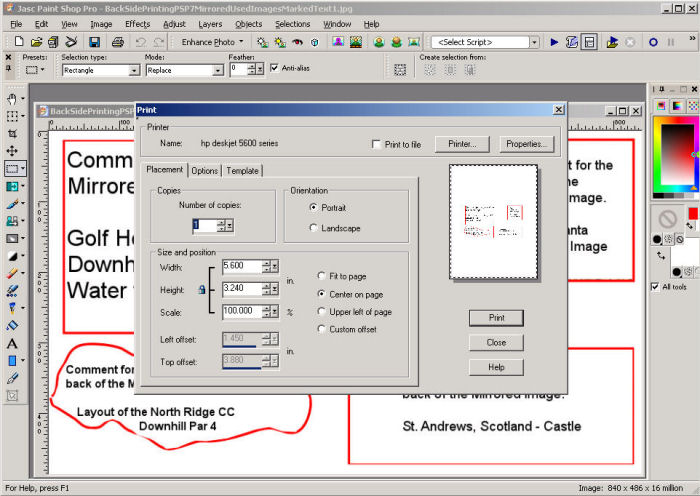Screen dimensions: 700x496
Task: Select the Move tool in the left toolbar
Action: 12,151
